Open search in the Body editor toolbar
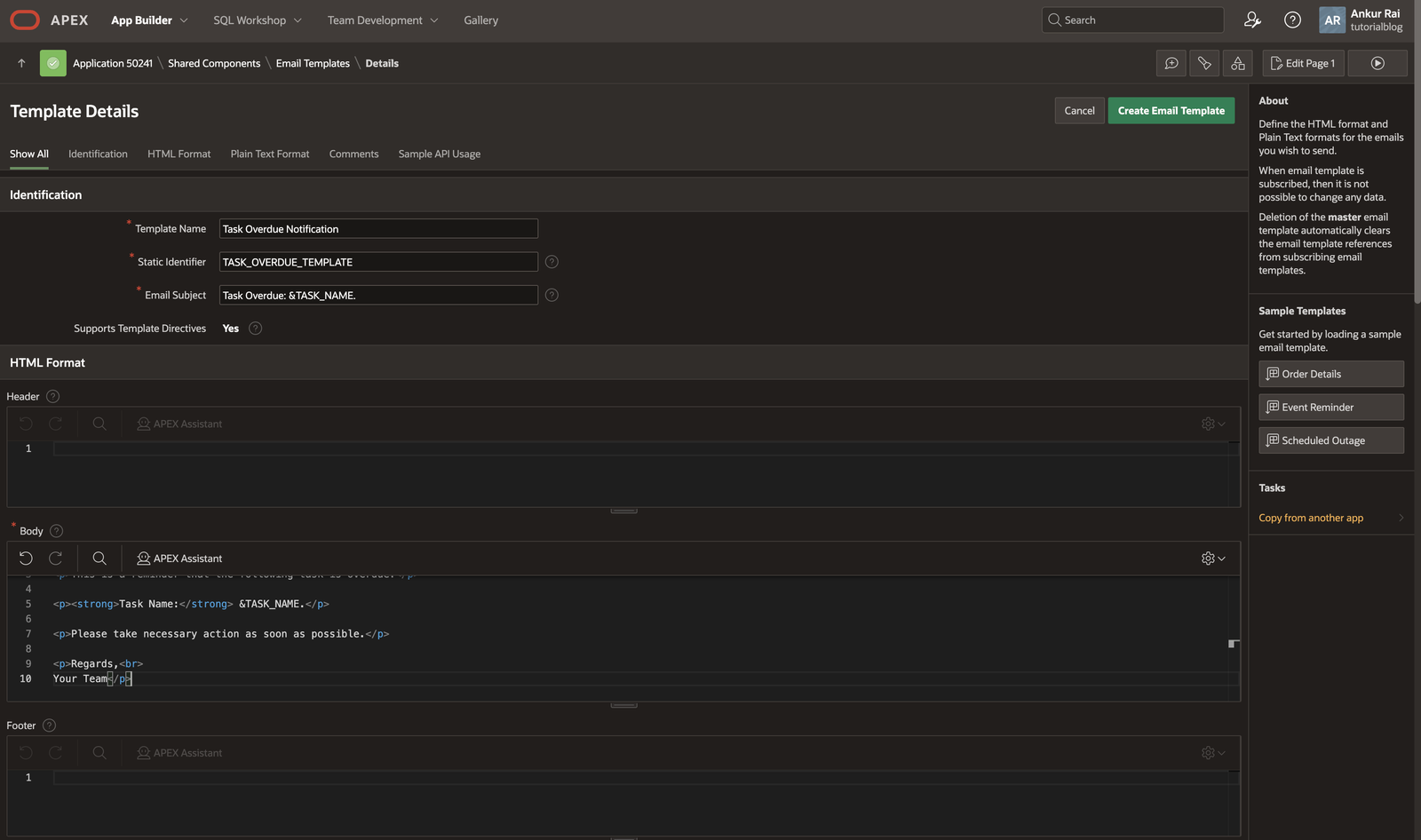This screenshot has height=840, width=1421. click(99, 559)
